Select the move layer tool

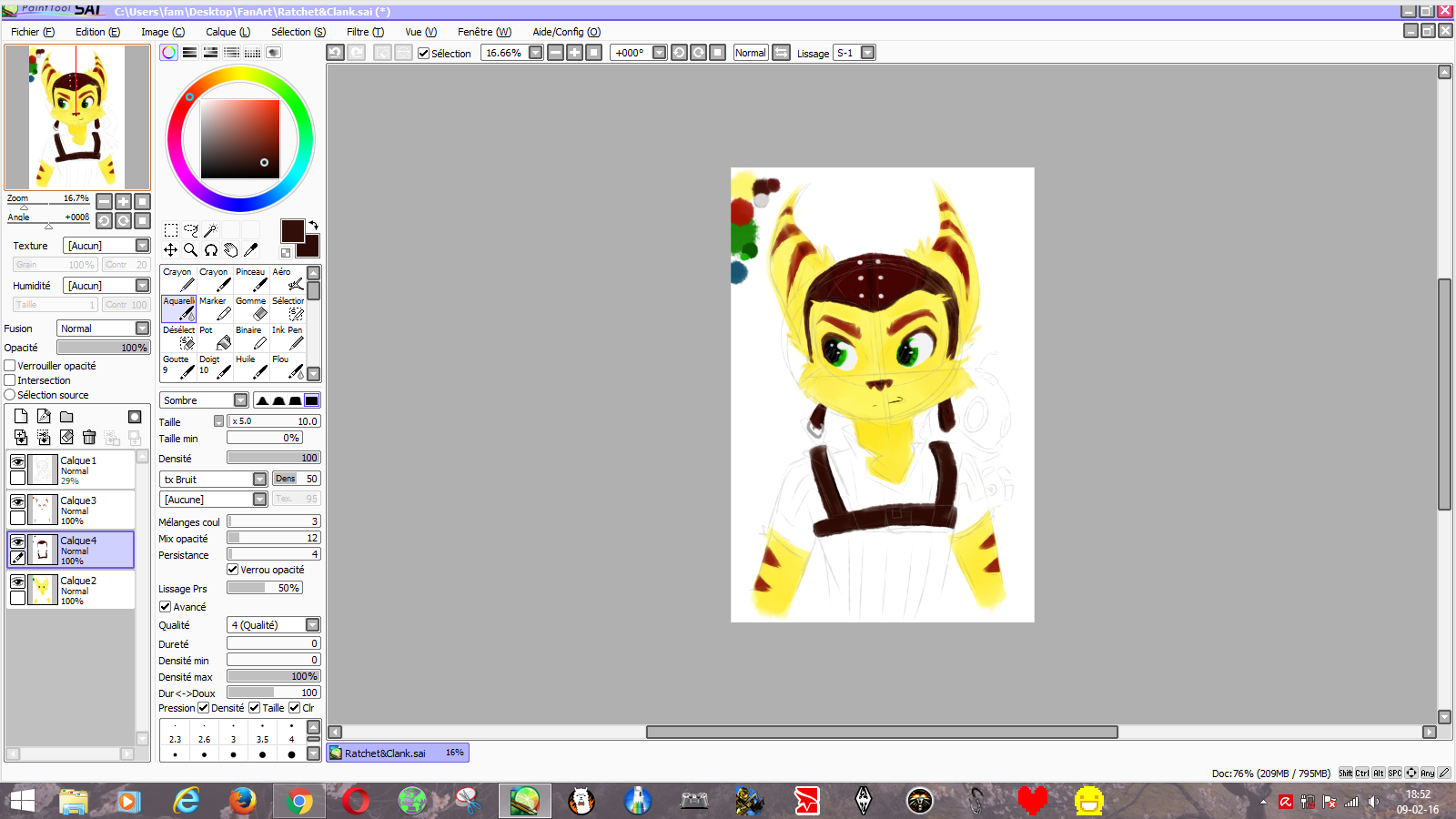tap(170, 249)
